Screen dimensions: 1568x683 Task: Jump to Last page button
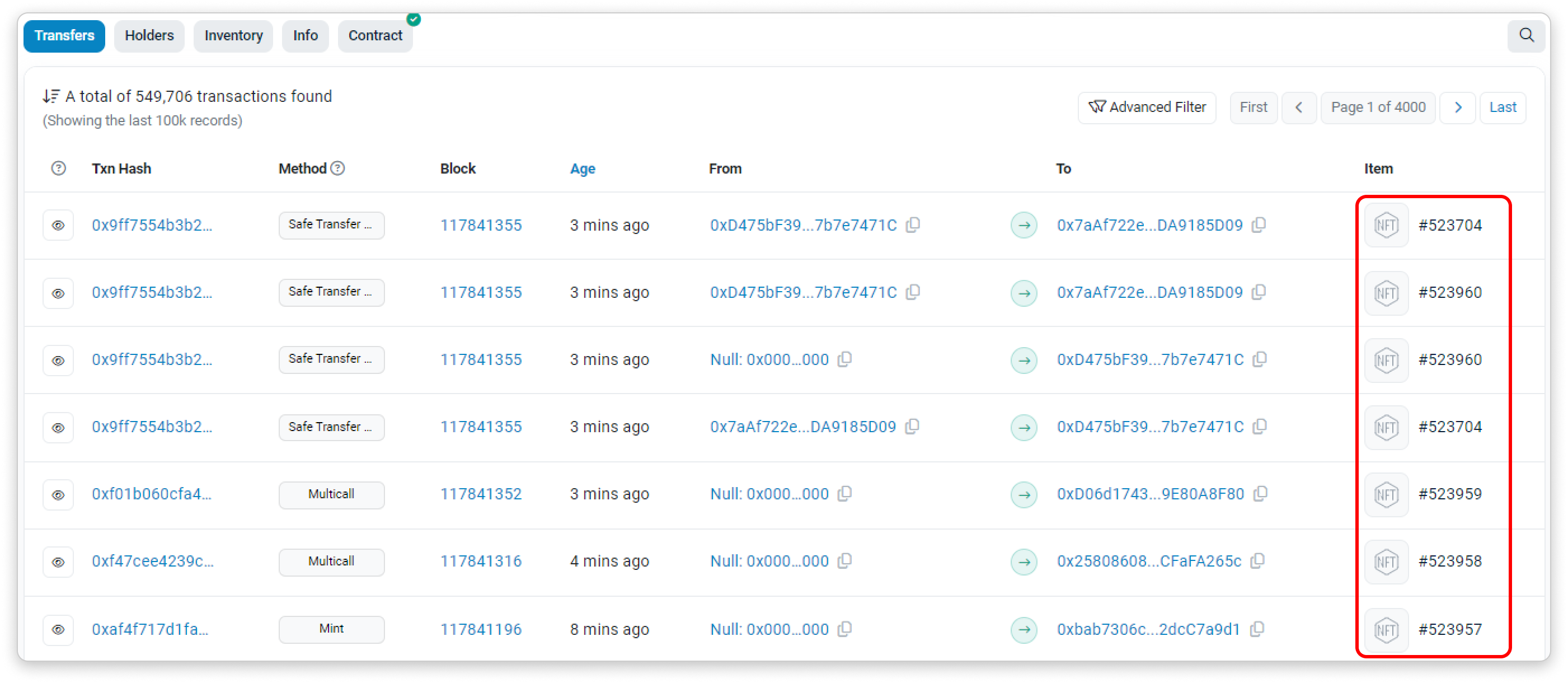point(1503,107)
